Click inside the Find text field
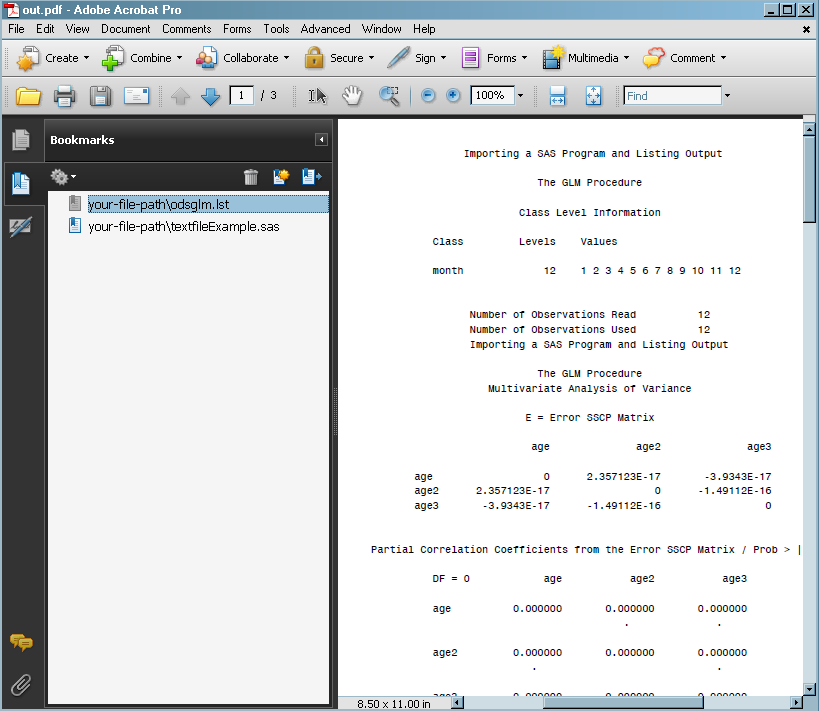Screen dimensions: 819x711 [x=672, y=96]
